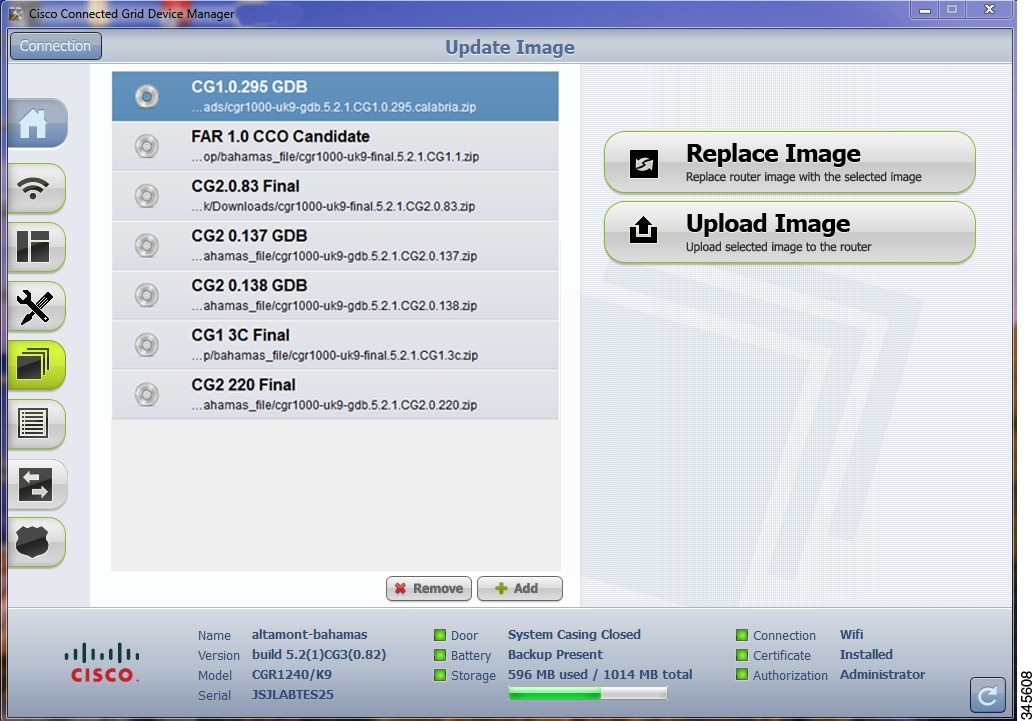The height and width of the screenshot is (721, 1035).
Task: Click the cgr1000-uk9-final.5.2.1.CG1.1.zip path
Action: 335,157
